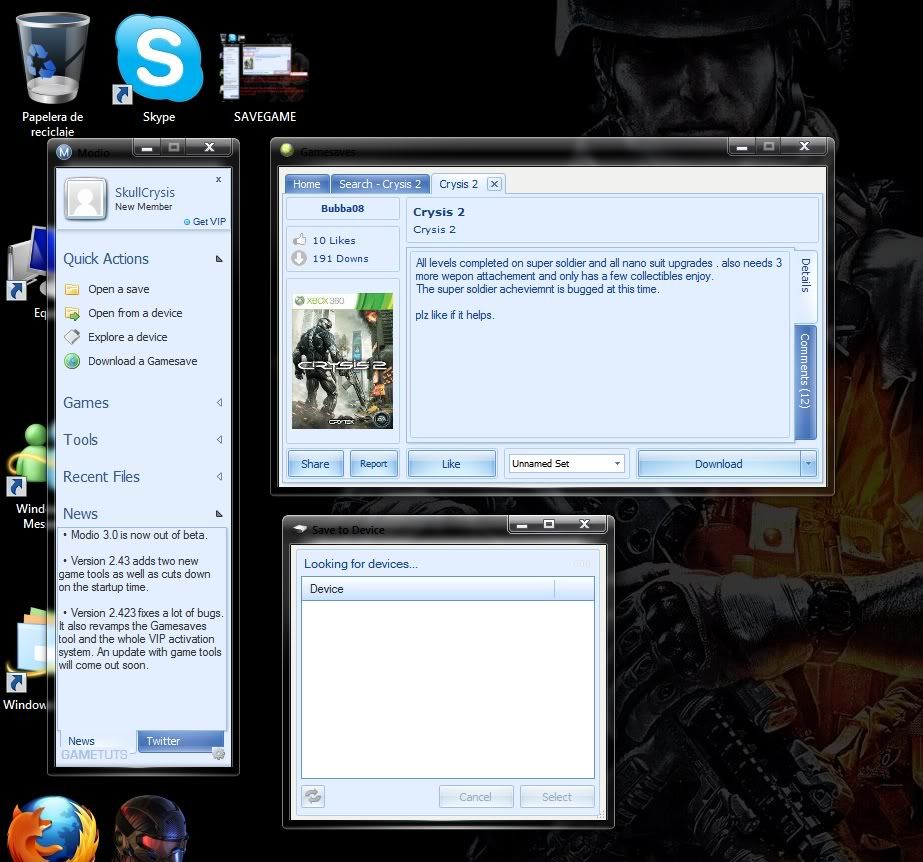This screenshot has width=923, height=862.
Task: Expand the Recent Files section
Action: [x=219, y=476]
